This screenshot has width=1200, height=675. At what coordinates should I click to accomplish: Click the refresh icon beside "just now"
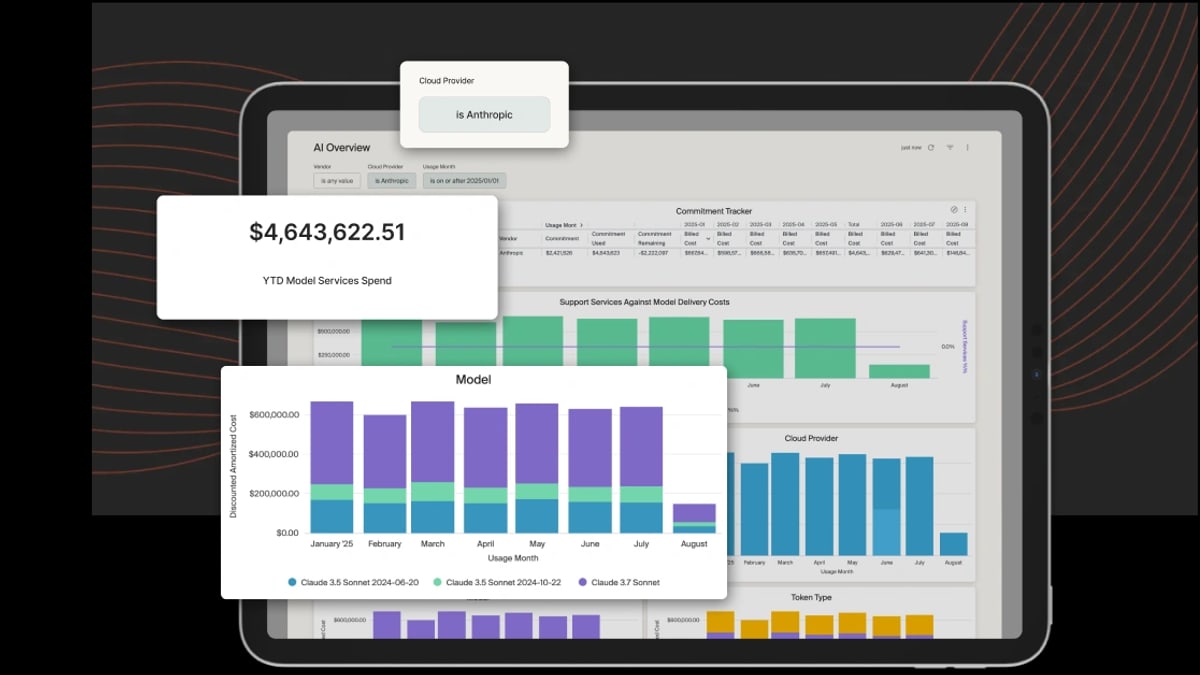[931, 147]
